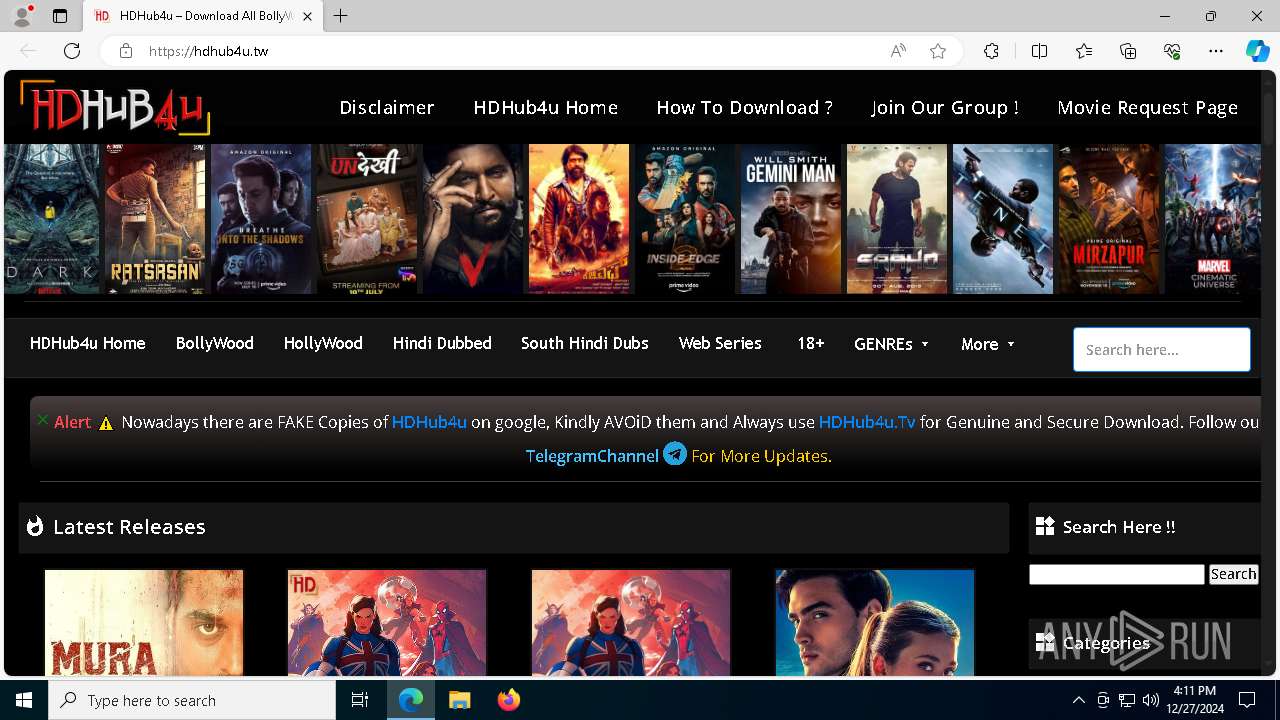1280x720 pixels.
Task: Select HollyWood category in nav bar
Action: [323, 343]
